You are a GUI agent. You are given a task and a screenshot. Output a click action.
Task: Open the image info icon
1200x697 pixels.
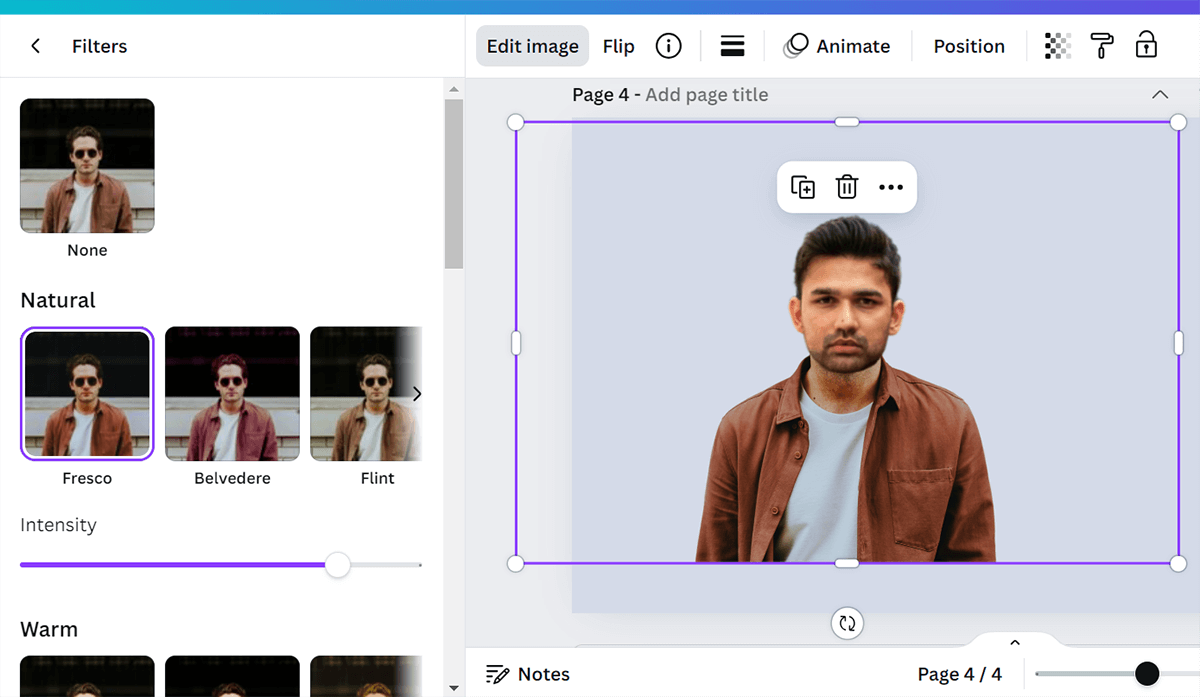coord(668,46)
